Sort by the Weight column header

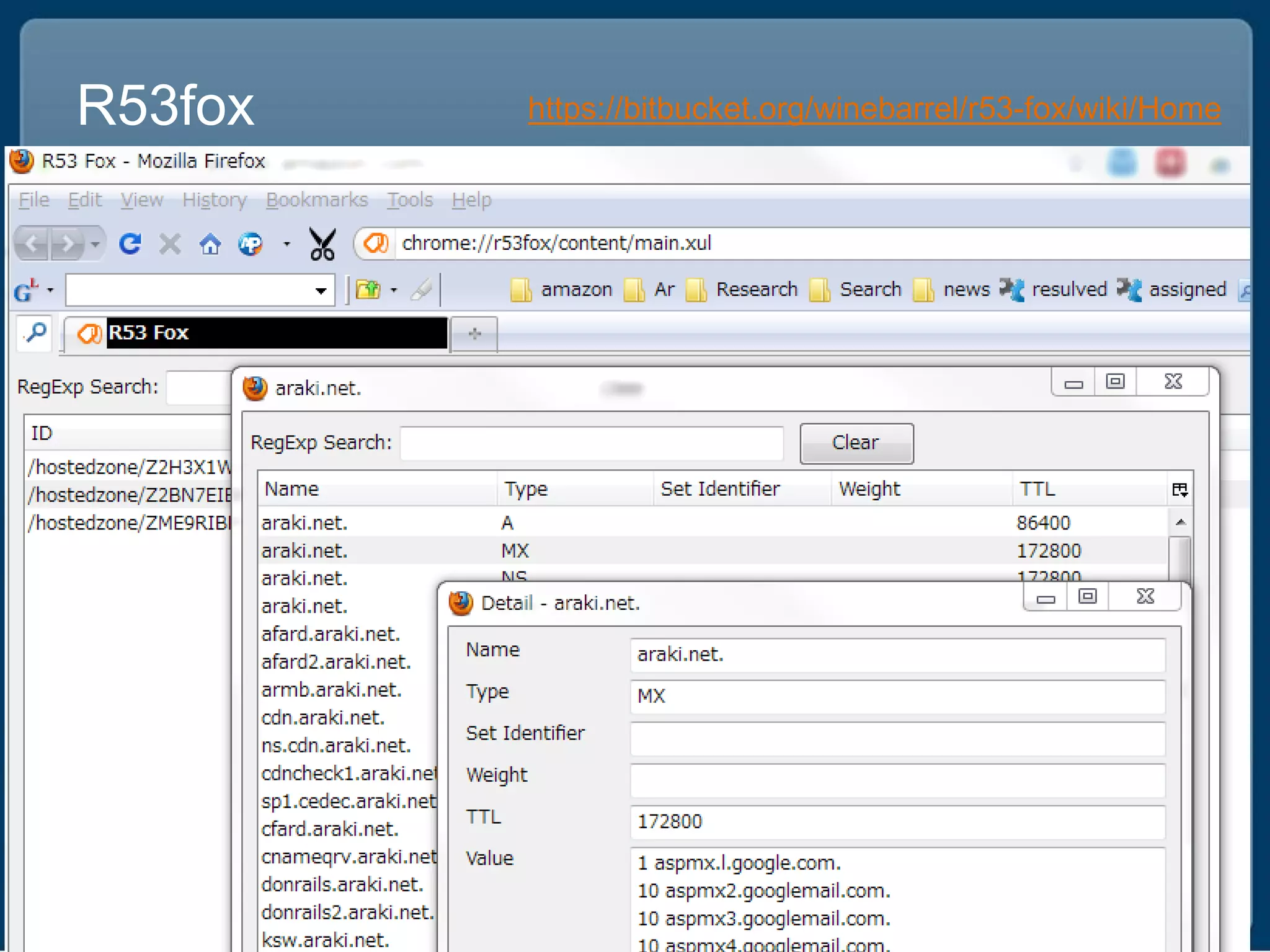pyautogui.click(x=921, y=489)
